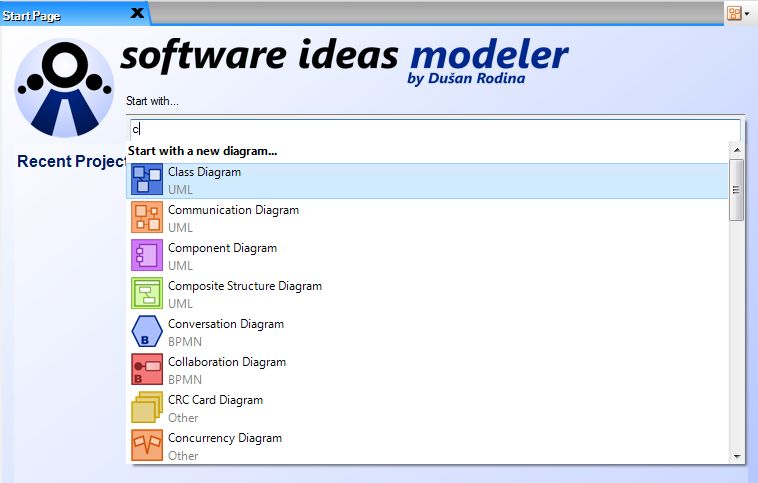Select Composite Structure Diagram entry

tap(427, 294)
